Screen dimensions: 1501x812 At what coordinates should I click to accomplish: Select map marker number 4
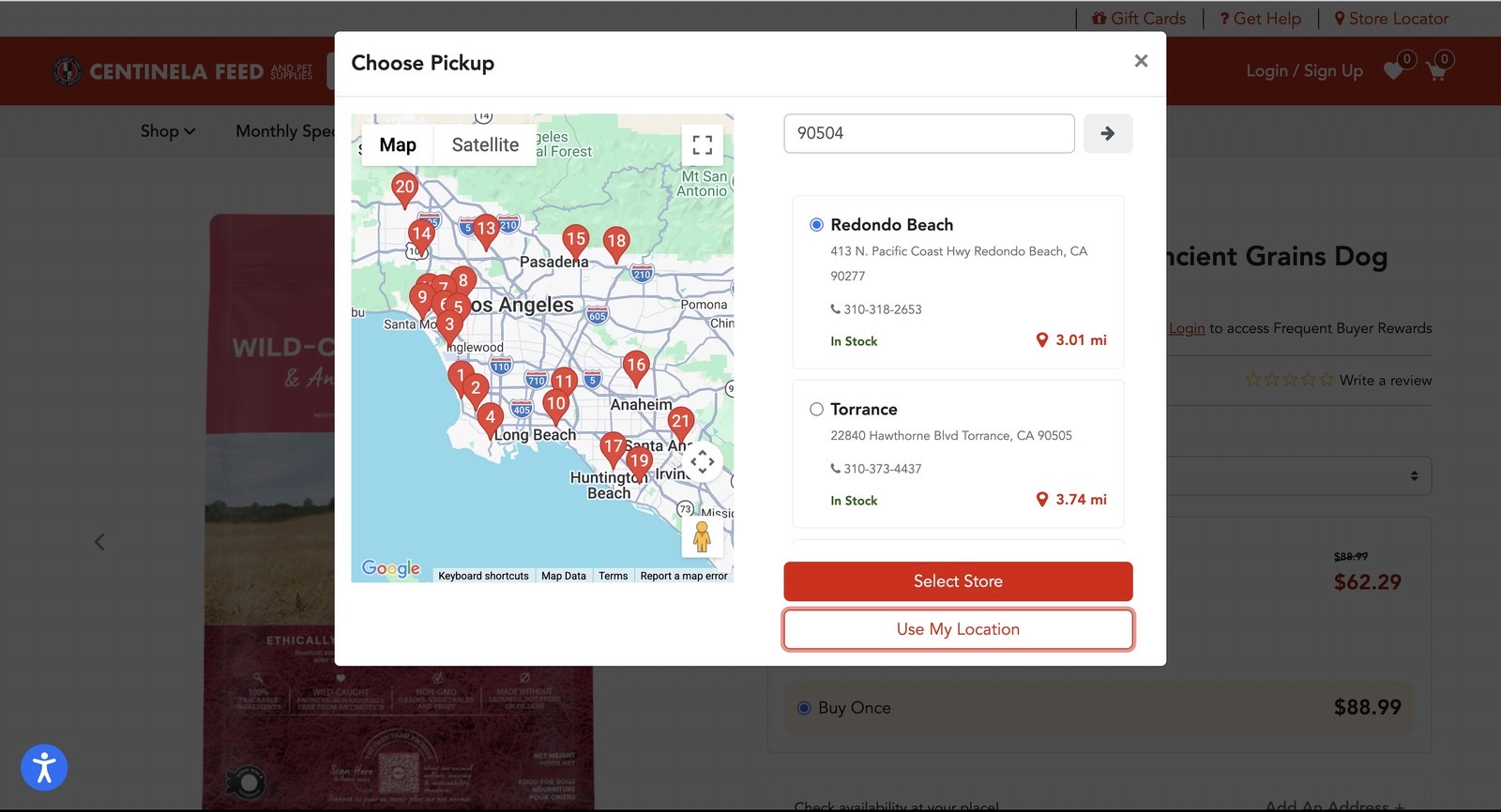click(x=490, y=420)
